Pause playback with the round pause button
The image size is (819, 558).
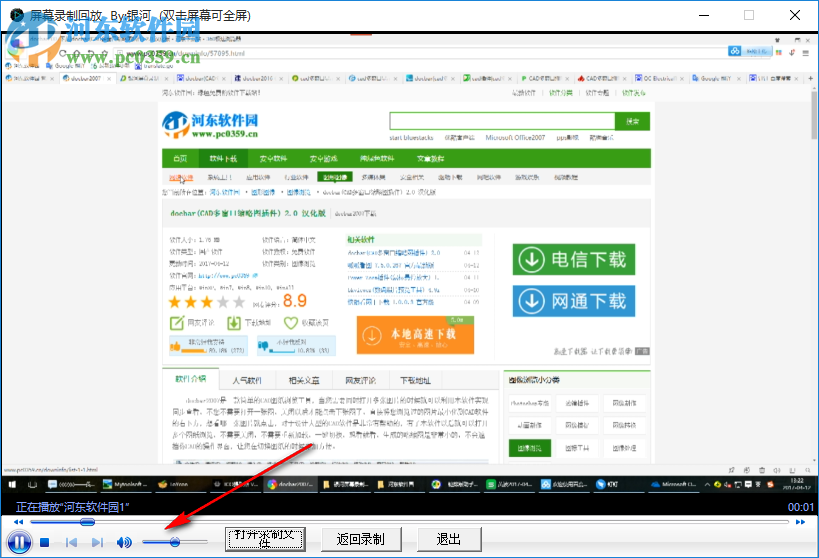[19, 542]
